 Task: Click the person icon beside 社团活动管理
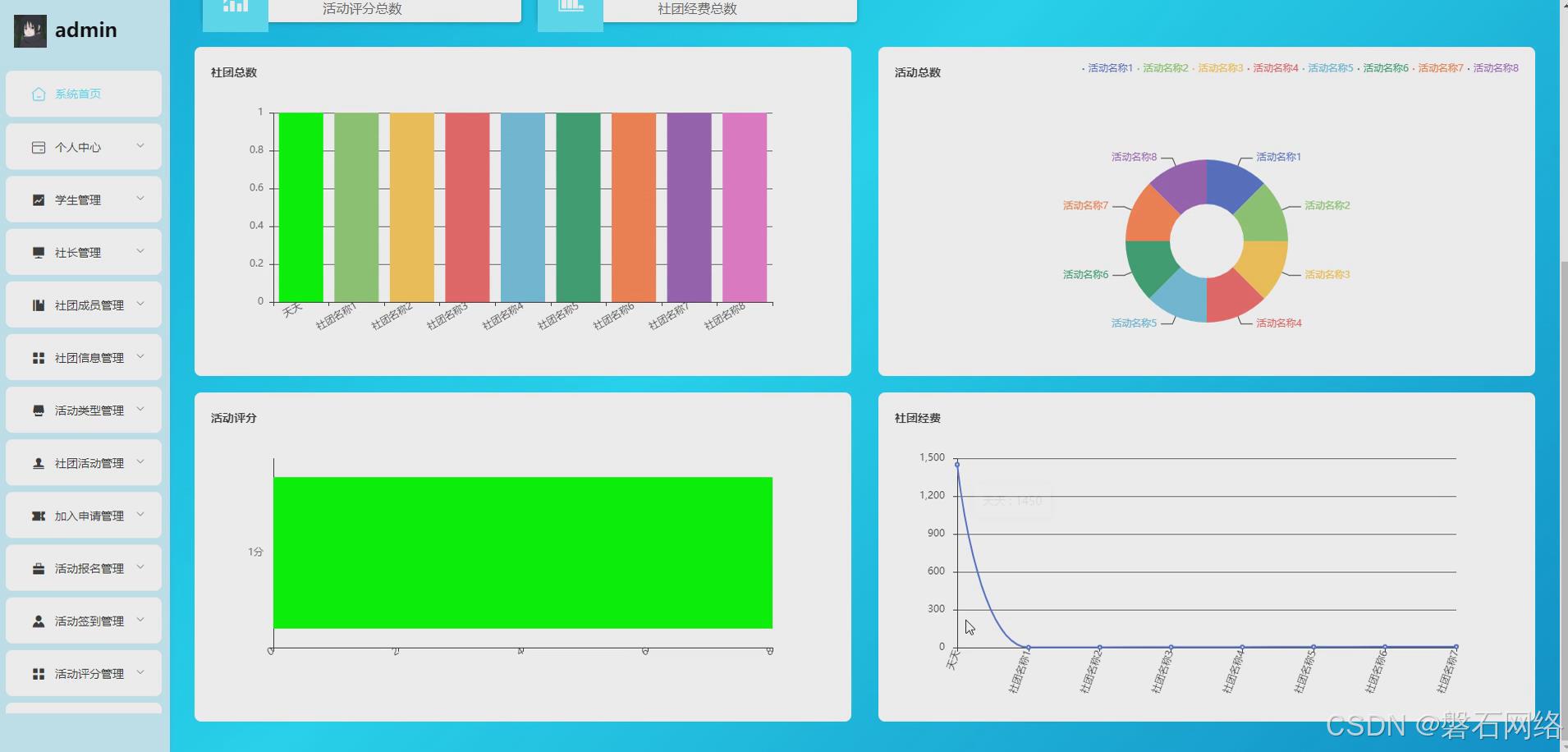click(x=39, y=463)
